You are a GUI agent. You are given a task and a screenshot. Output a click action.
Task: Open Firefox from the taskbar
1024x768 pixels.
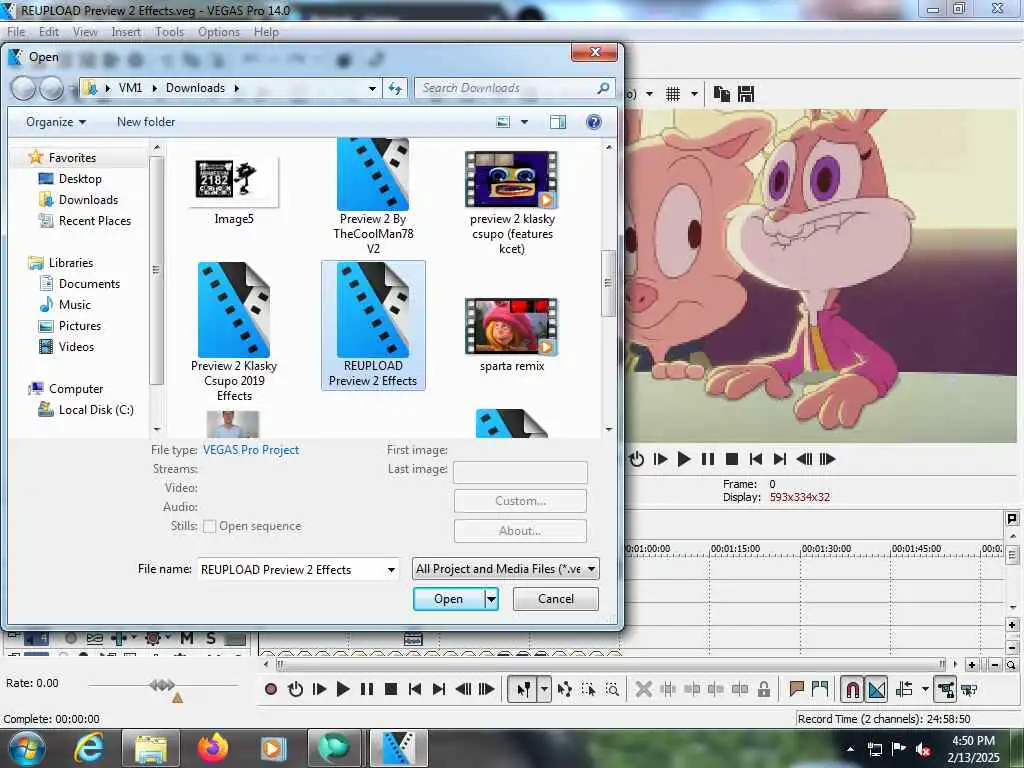point(213,748)
